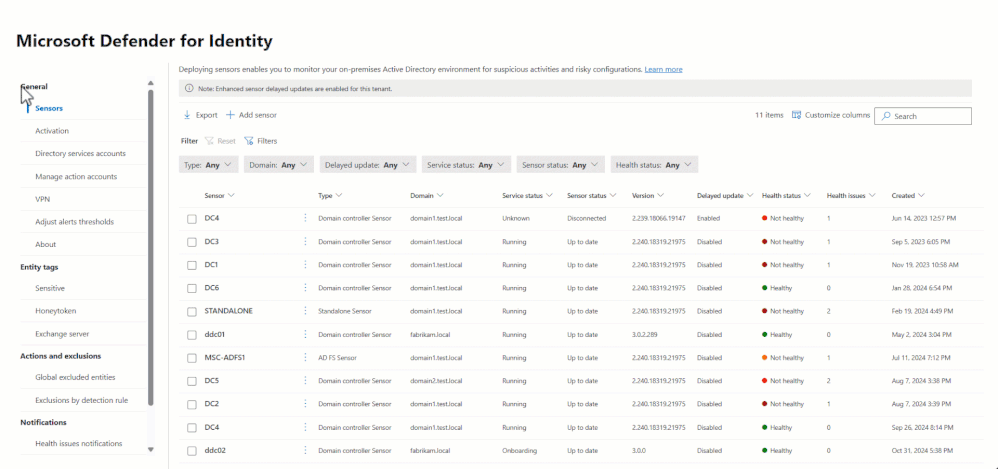
Task: Select the checkbox for MSC-ADFS1
Action: pyautogui.click(x=192, y=358)
